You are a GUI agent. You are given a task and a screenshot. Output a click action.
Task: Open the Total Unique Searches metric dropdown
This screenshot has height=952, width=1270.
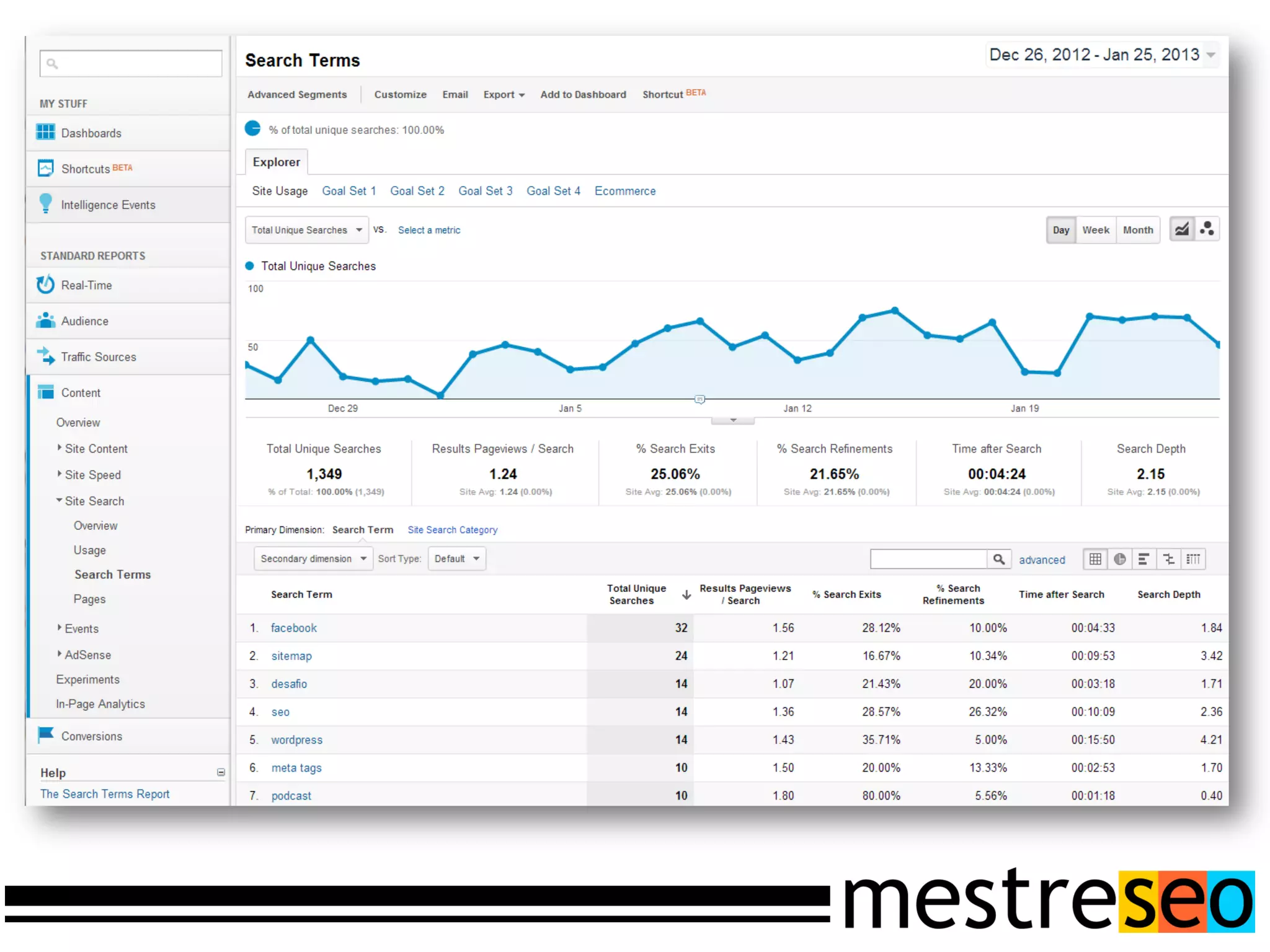306,230
